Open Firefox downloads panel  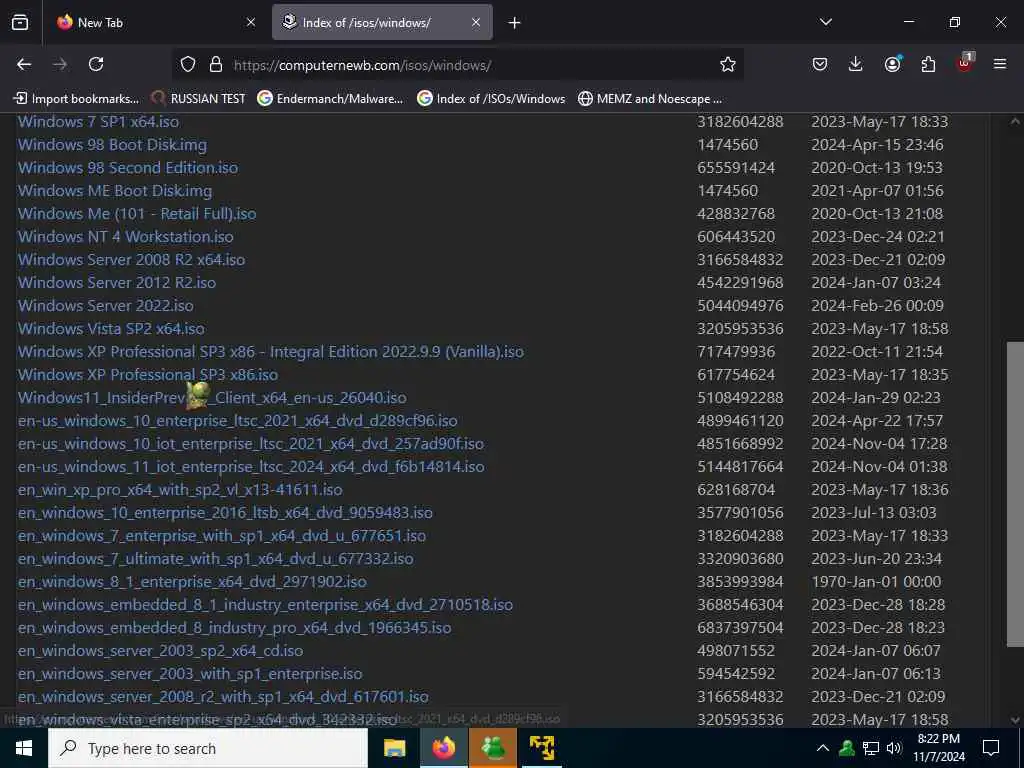tap(856, 64)
